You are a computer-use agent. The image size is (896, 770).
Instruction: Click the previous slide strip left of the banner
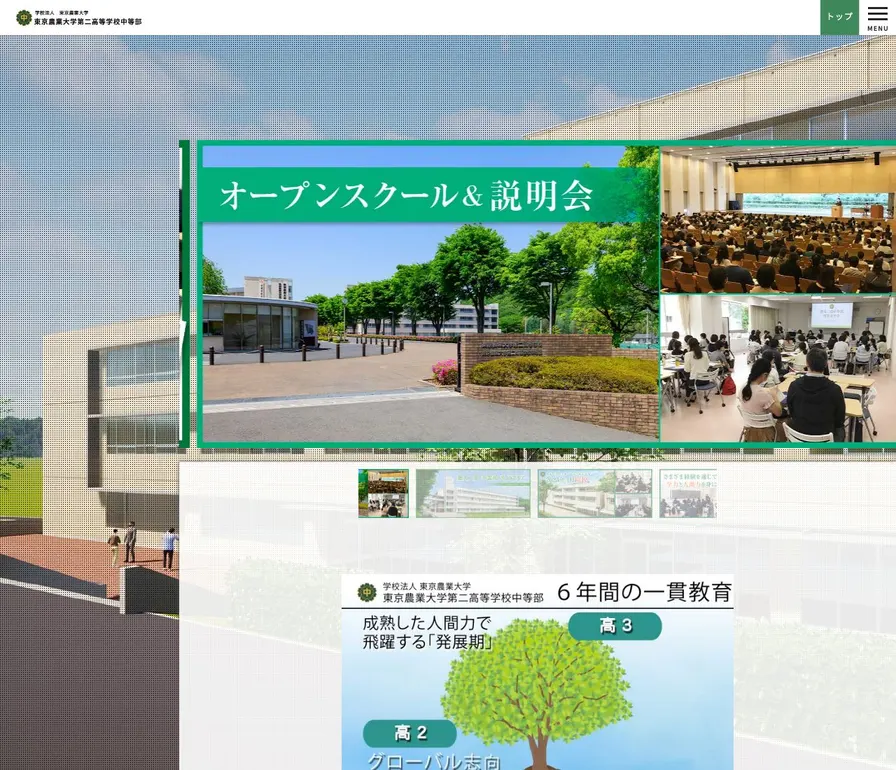(x=184, y=294)
